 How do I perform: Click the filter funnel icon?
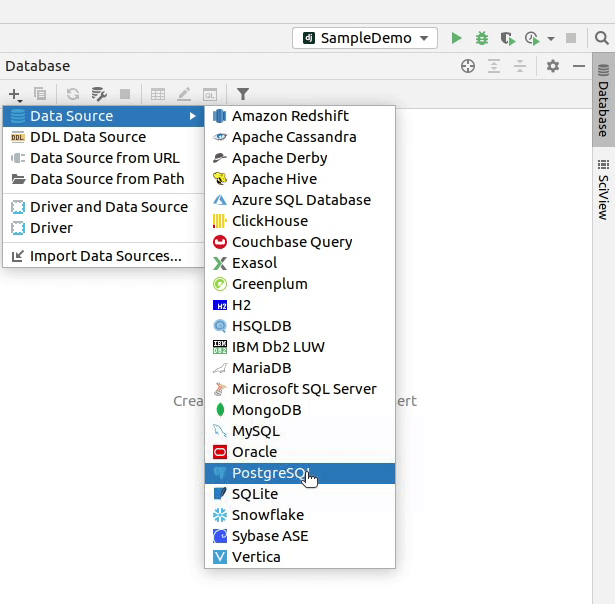click(x=243, y=94)
